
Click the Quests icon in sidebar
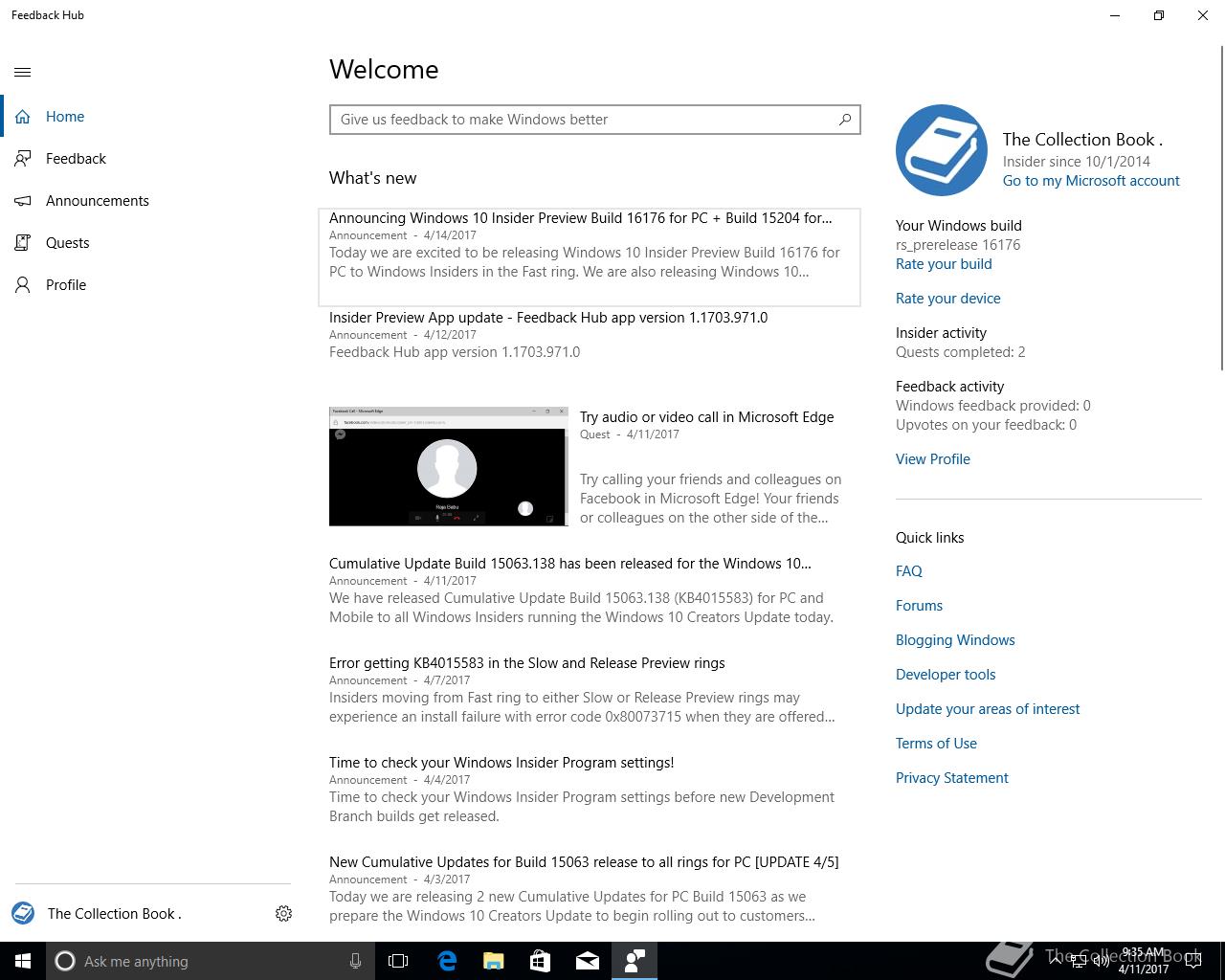pyautogui.click(x=23, y=243)
